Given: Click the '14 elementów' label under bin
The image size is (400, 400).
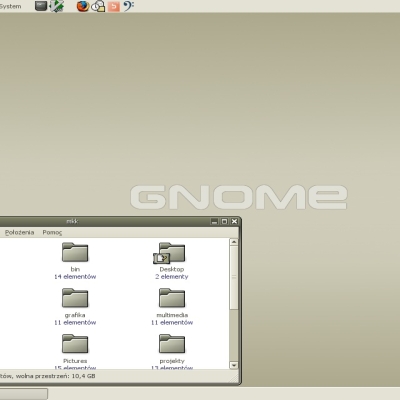Looking at the screenshot, I should pyautogui.click(x=75, y=277).
